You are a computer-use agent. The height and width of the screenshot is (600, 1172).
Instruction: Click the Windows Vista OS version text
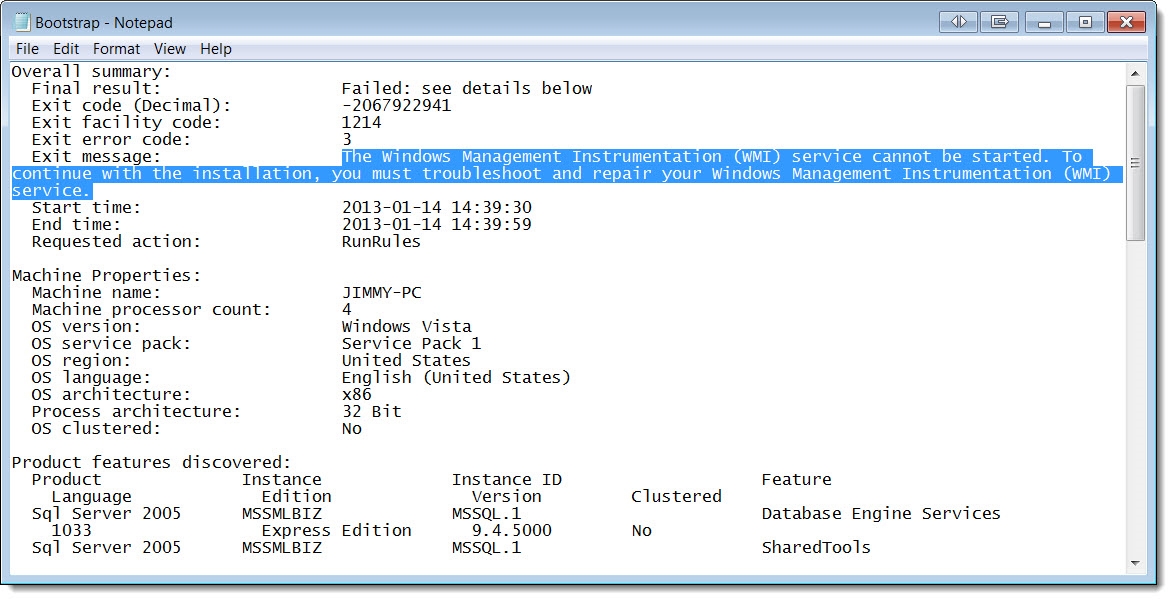[406, 327]
